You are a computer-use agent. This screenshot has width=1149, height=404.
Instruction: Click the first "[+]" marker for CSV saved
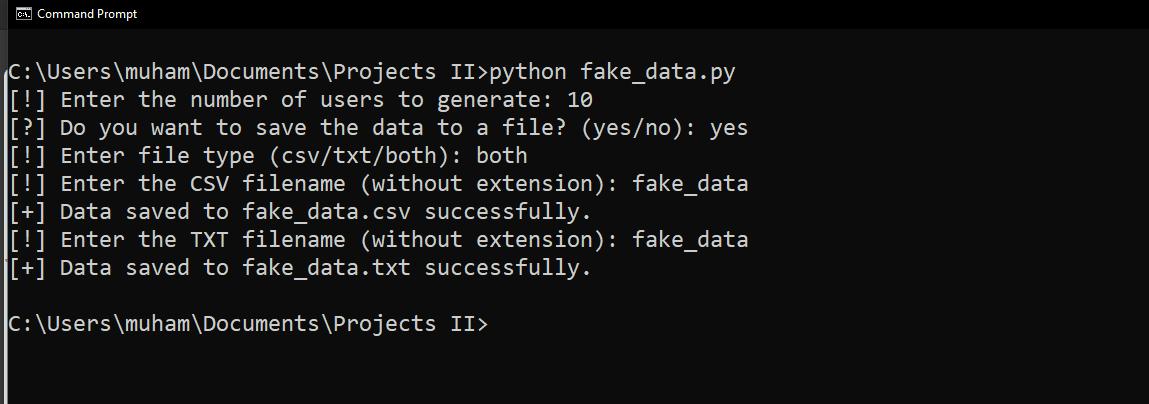[28, 212]
